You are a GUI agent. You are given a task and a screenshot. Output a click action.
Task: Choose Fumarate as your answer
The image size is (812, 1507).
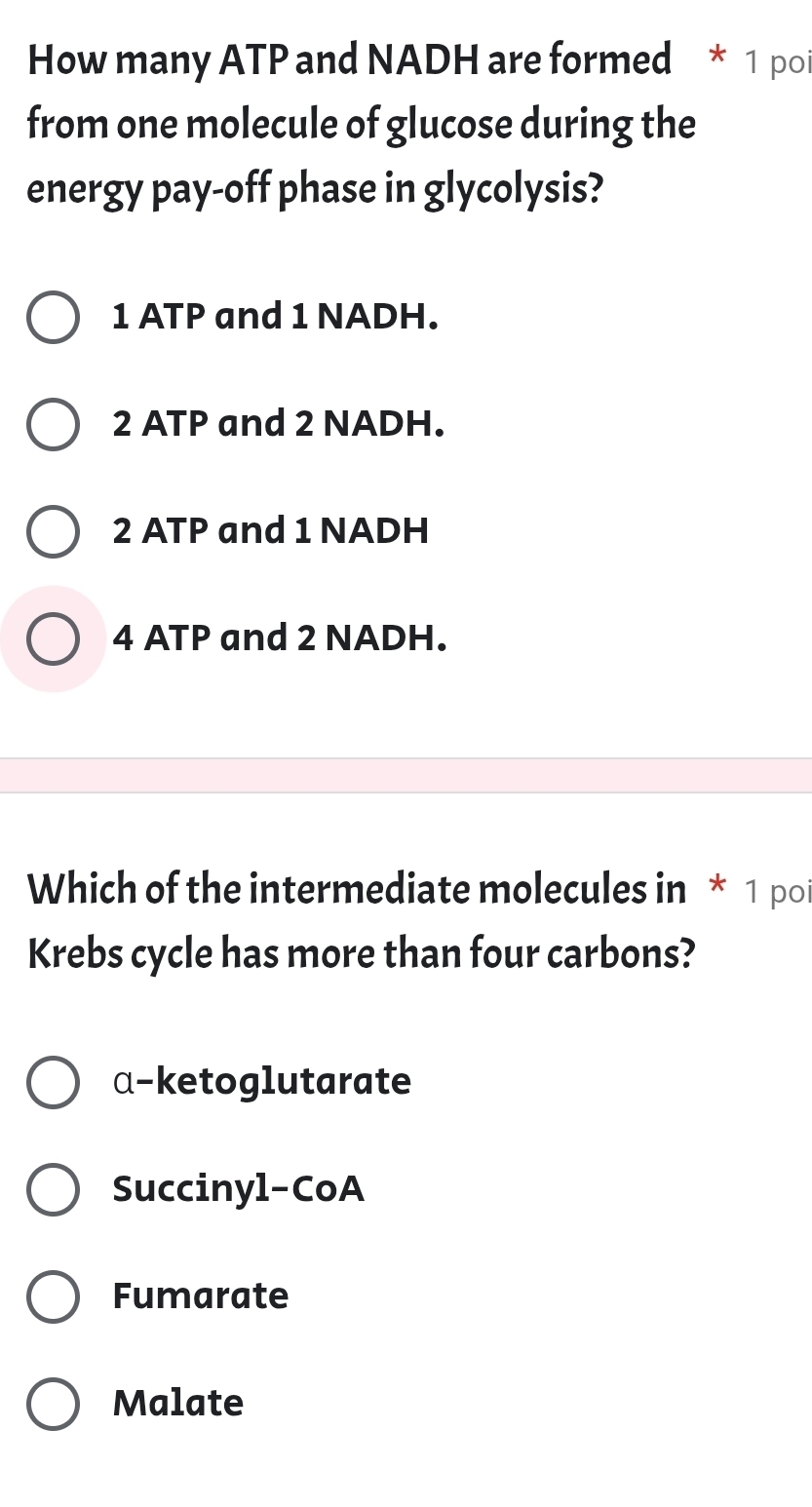tap(54, 1295)
